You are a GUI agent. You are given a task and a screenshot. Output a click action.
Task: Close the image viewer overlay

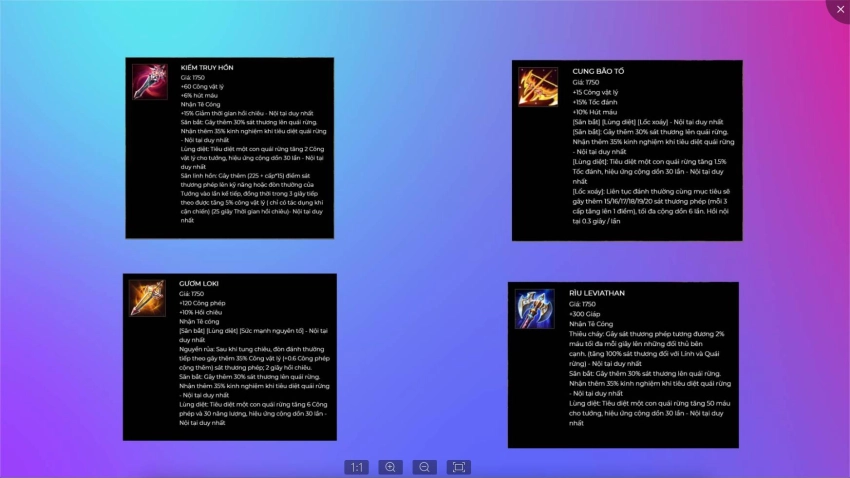click(x=838, y=9)
